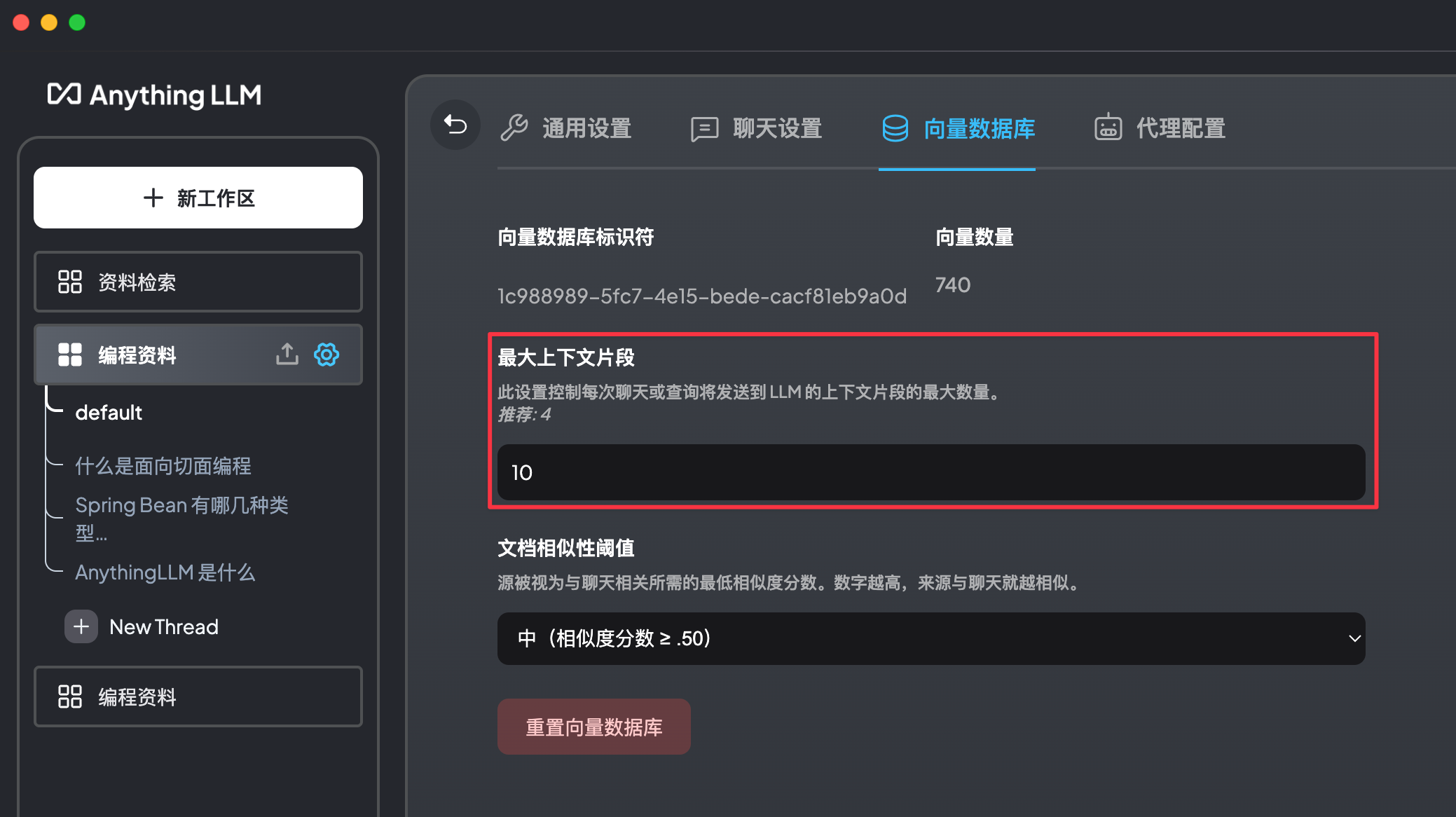
Task: Click the dropdown chevron of similarity threshold
Action: pos(1354,638)
